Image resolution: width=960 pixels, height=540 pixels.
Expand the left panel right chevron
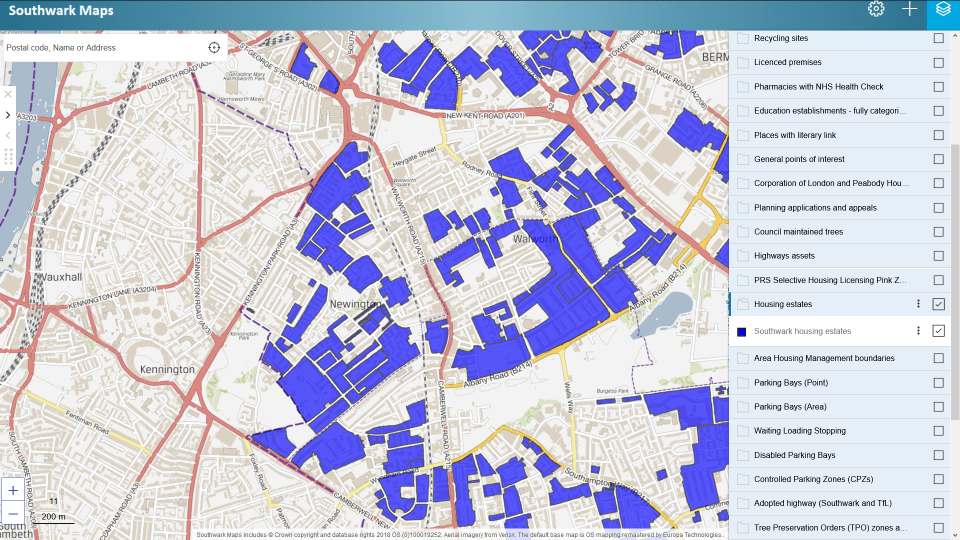pos(8,115)
